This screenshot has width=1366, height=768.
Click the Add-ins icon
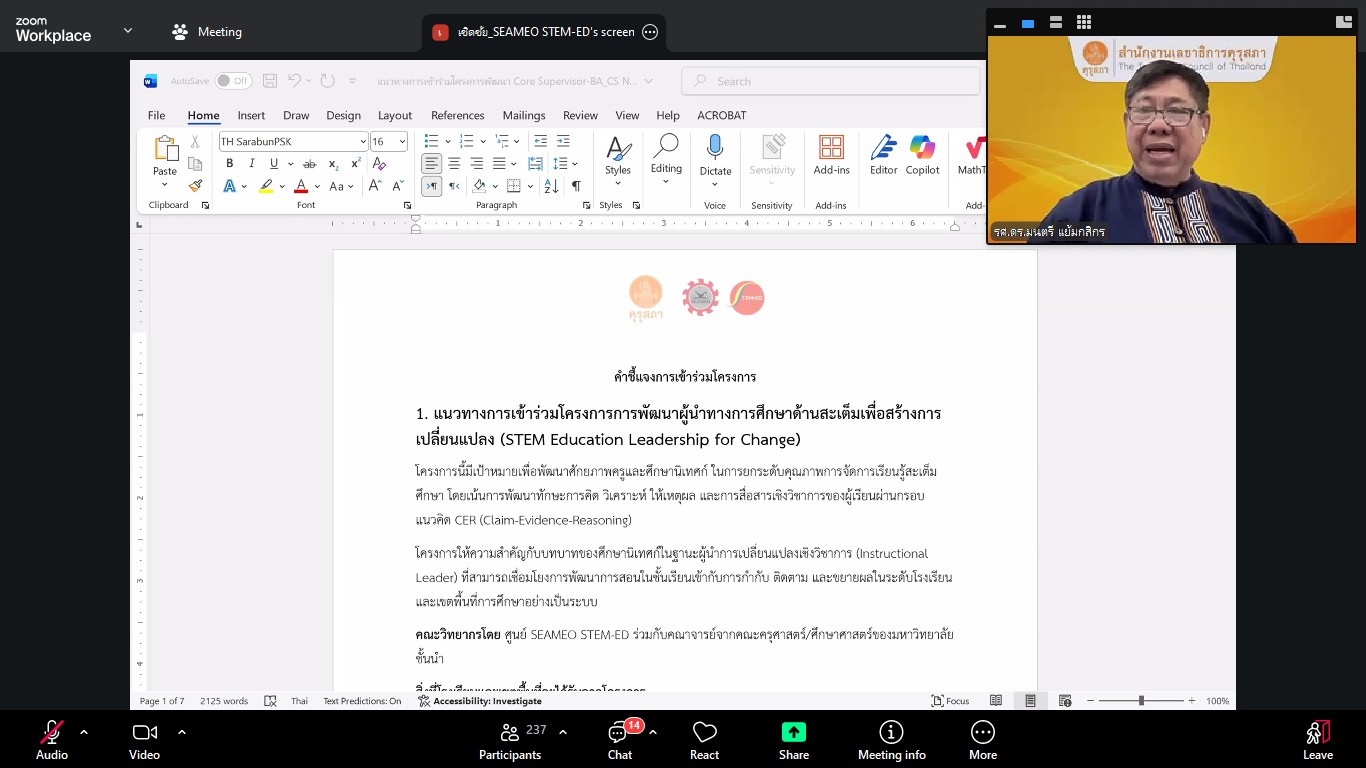coord(831,148)
